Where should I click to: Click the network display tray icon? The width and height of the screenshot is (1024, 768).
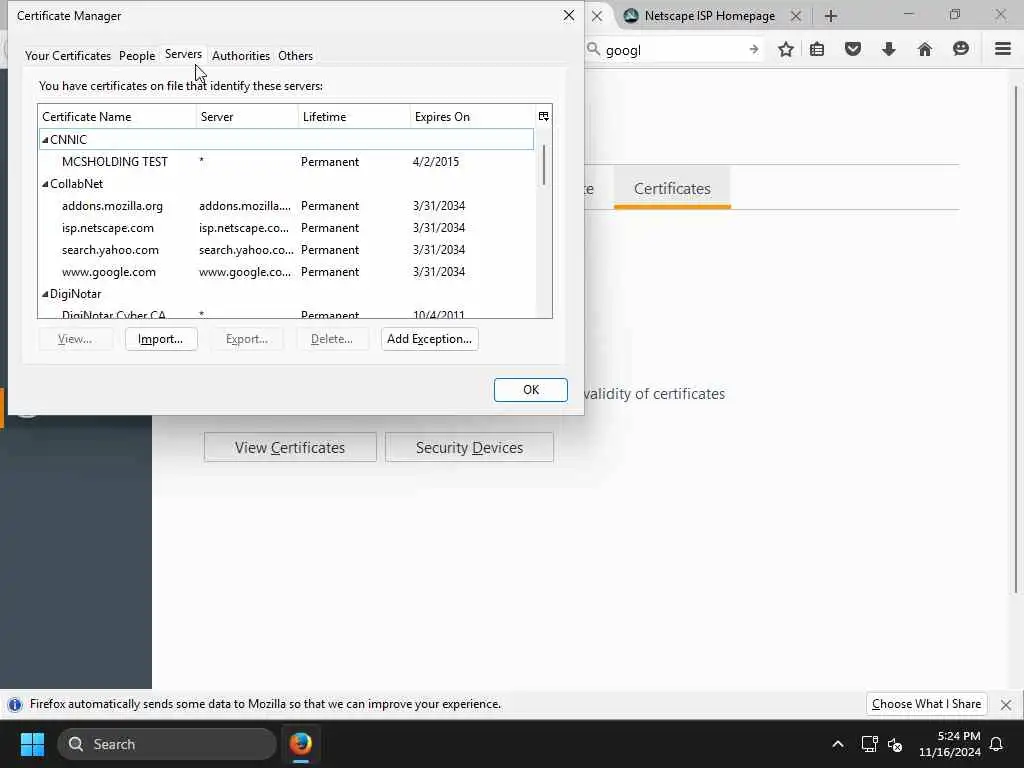(869, 744)
